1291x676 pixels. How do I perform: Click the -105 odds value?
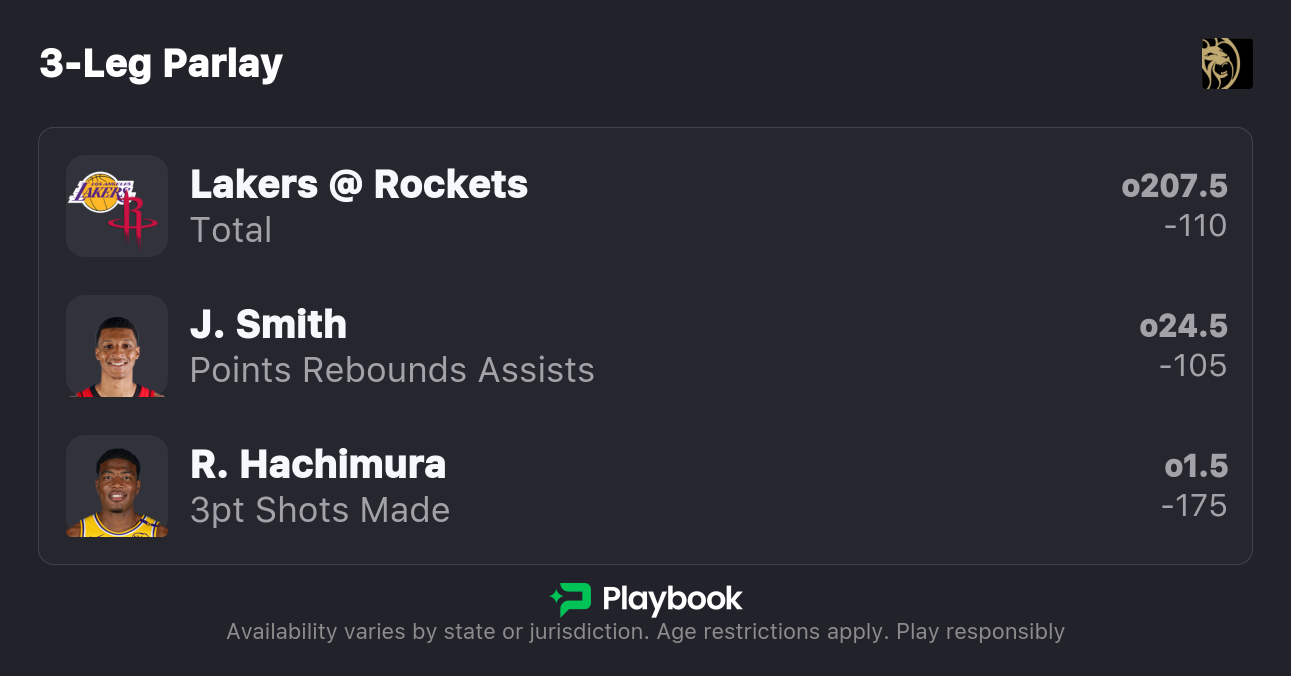[1193, 366]
